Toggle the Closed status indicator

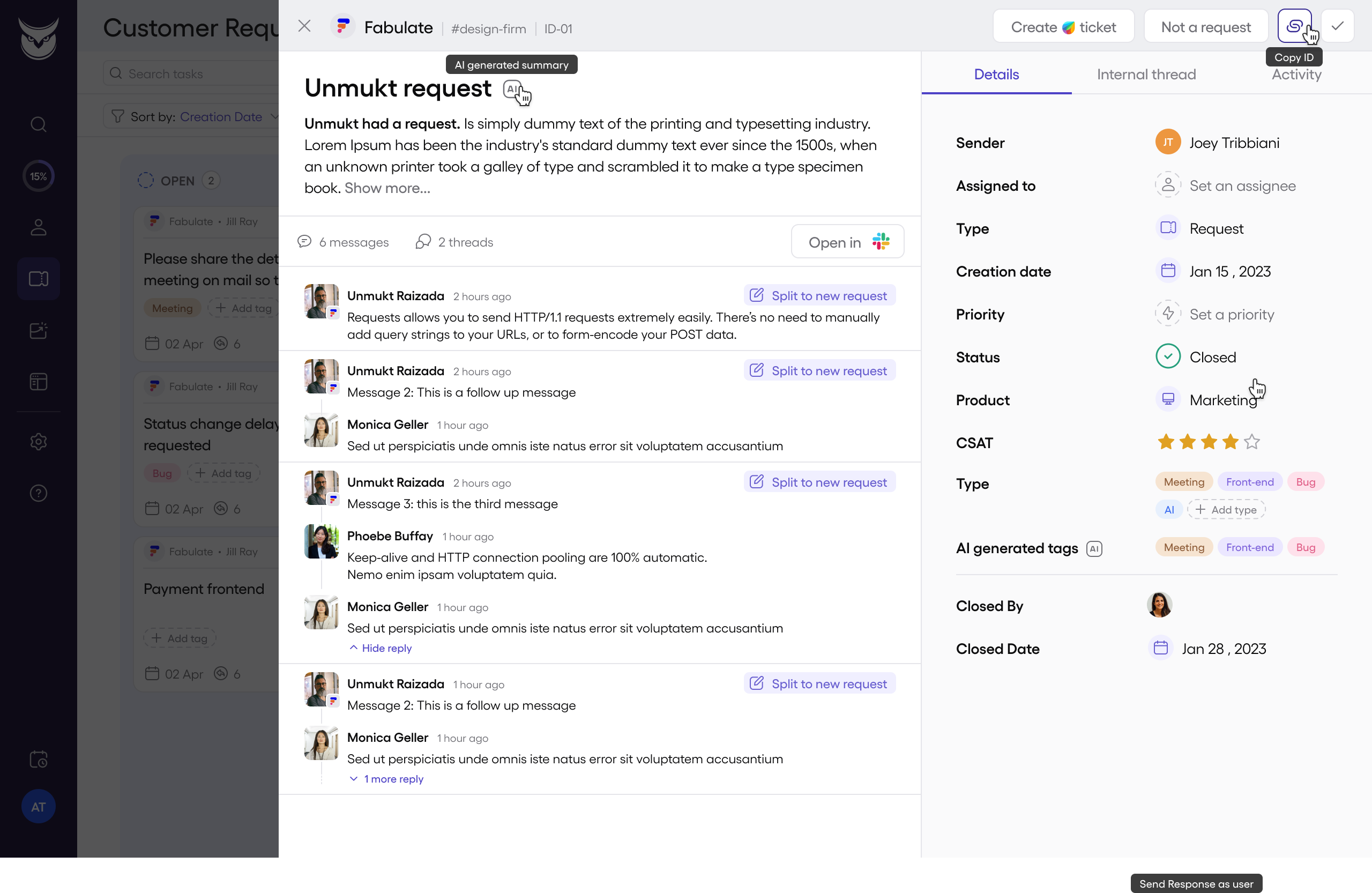(1167, 357)
